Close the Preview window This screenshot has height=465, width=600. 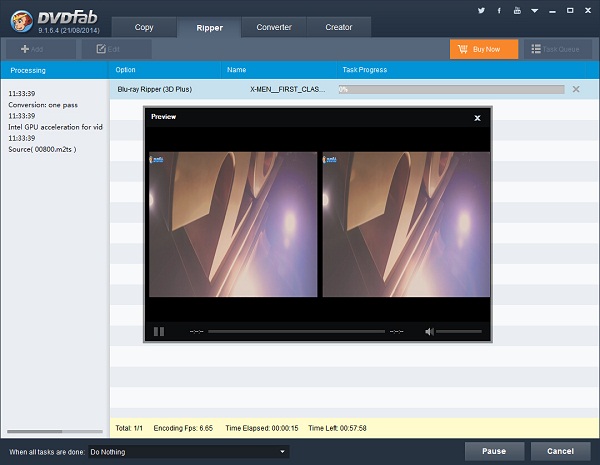[477, 118]
